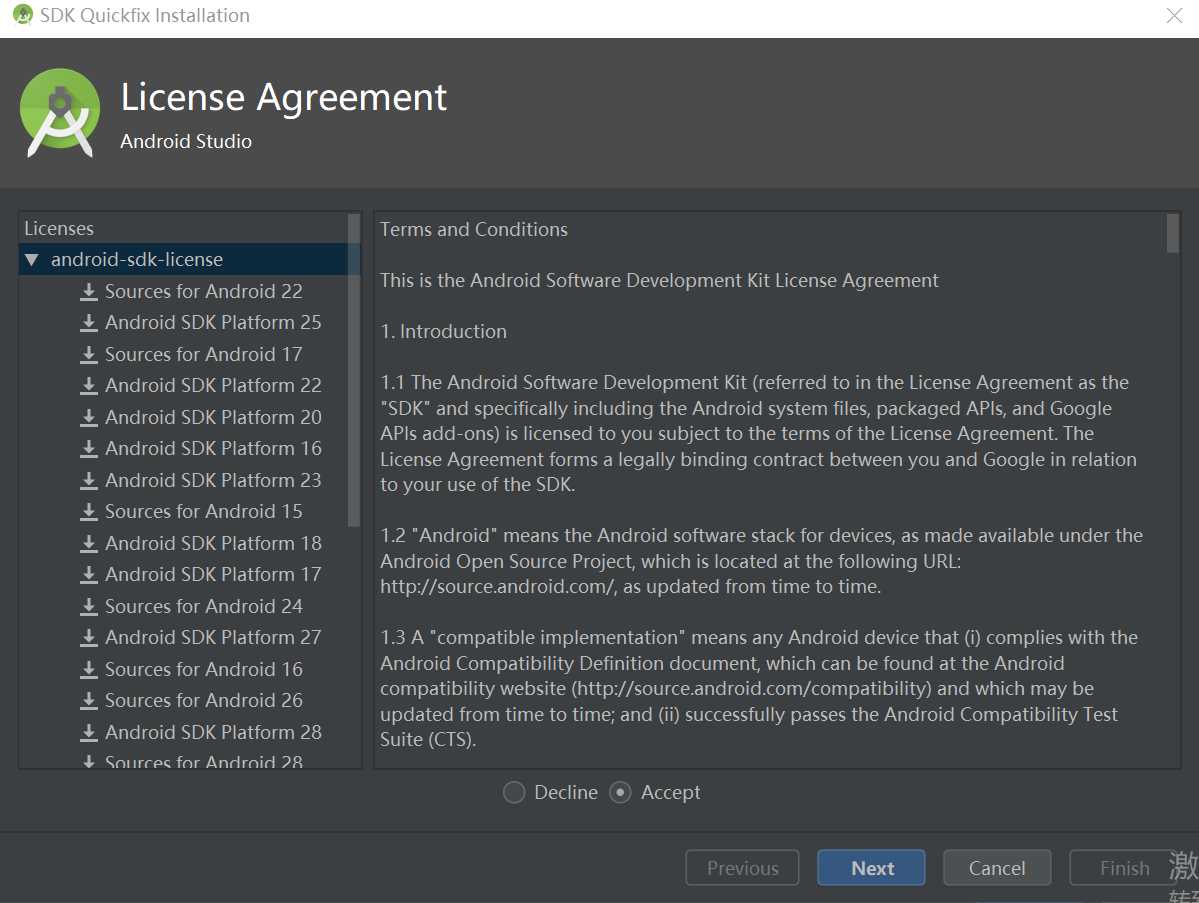
Task: Select 'Android SDK Platform 18' text
Action: coord(213,544)
